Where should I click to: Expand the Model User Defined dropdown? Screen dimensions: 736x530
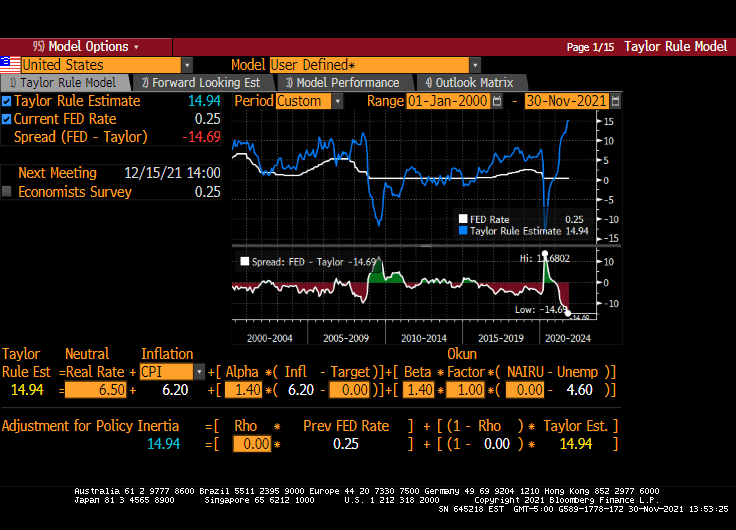pos(475,65)
